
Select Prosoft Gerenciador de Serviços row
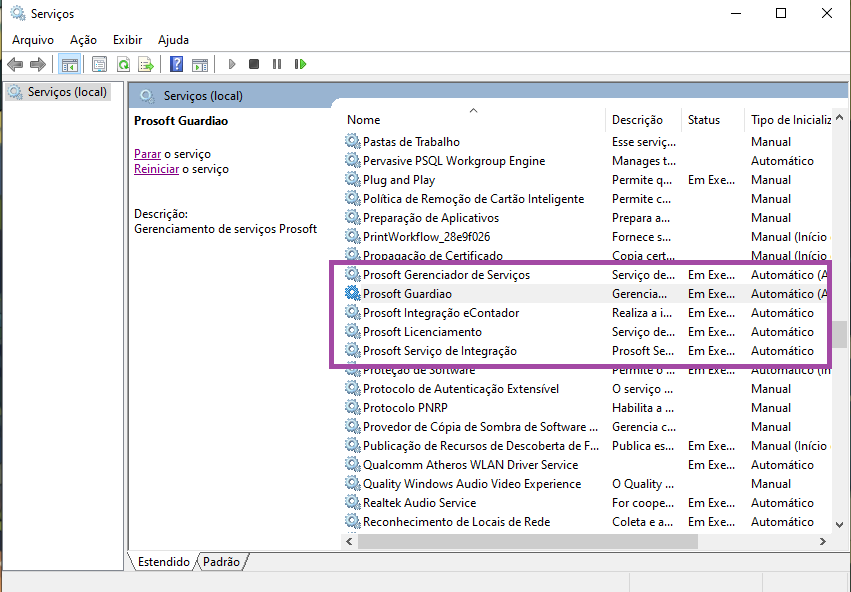(x=588, y=275)
